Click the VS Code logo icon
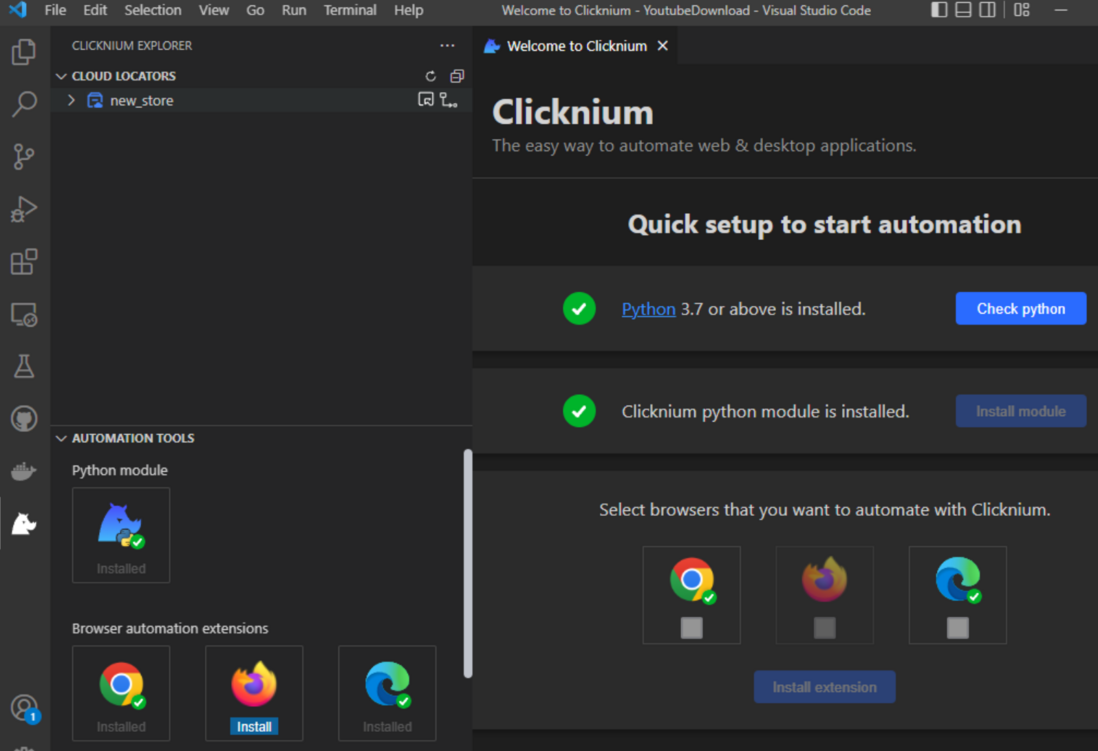This screenshot has height=751, width=1098. tap(18, 10)
